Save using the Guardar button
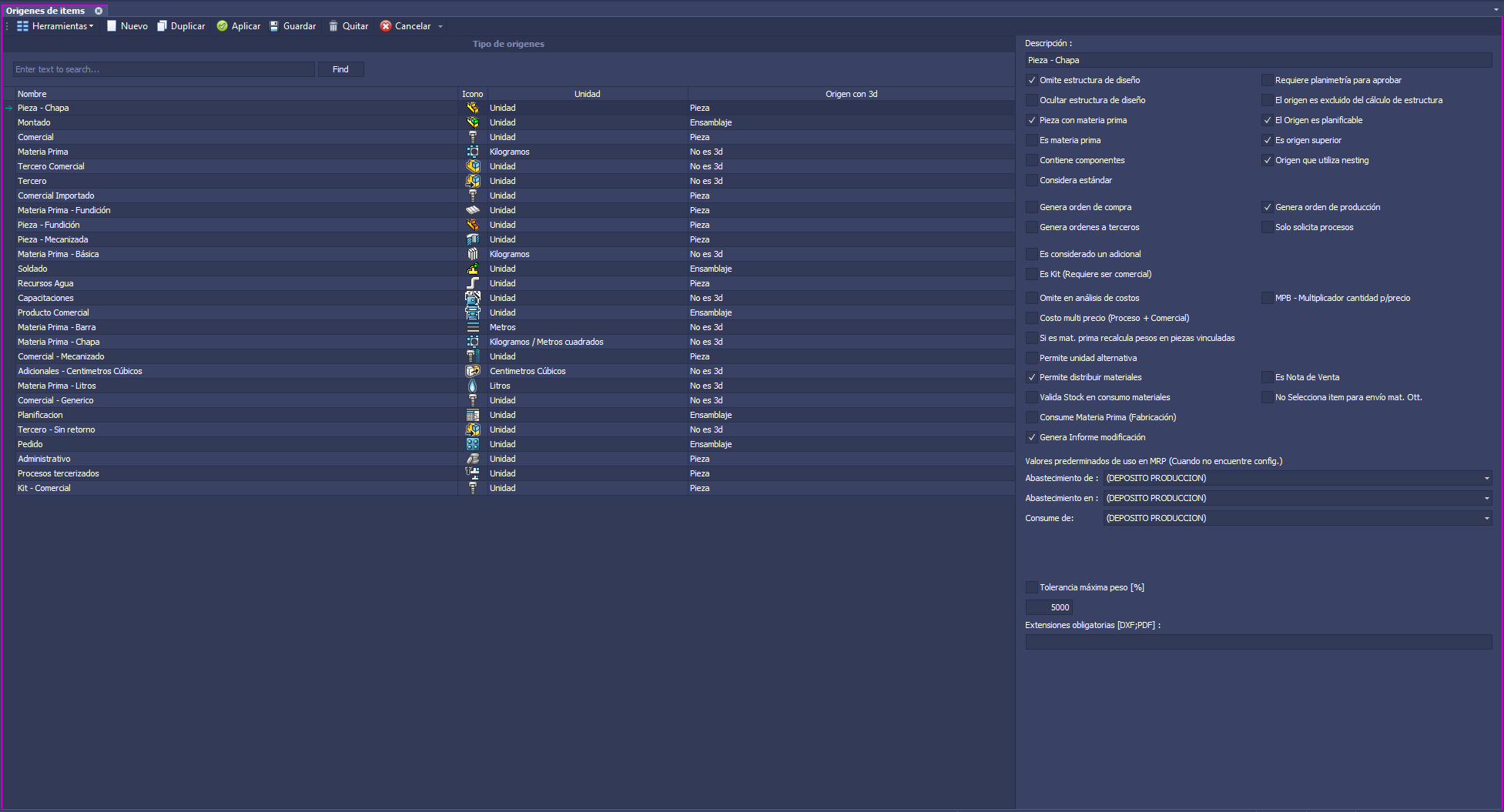The width and height of the screenshot is (1504, 812). tap(293, 26)
